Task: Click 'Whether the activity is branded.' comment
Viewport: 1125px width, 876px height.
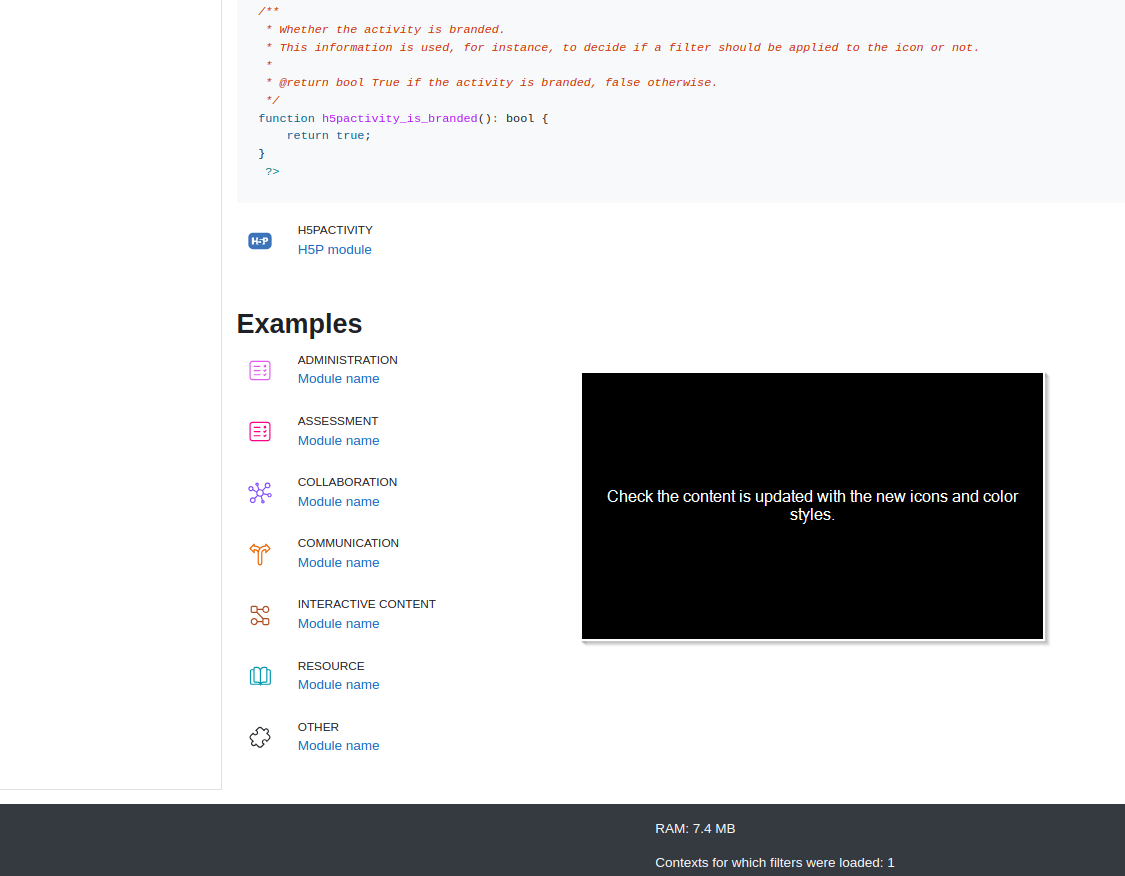Action: click(x=392, y=29)
